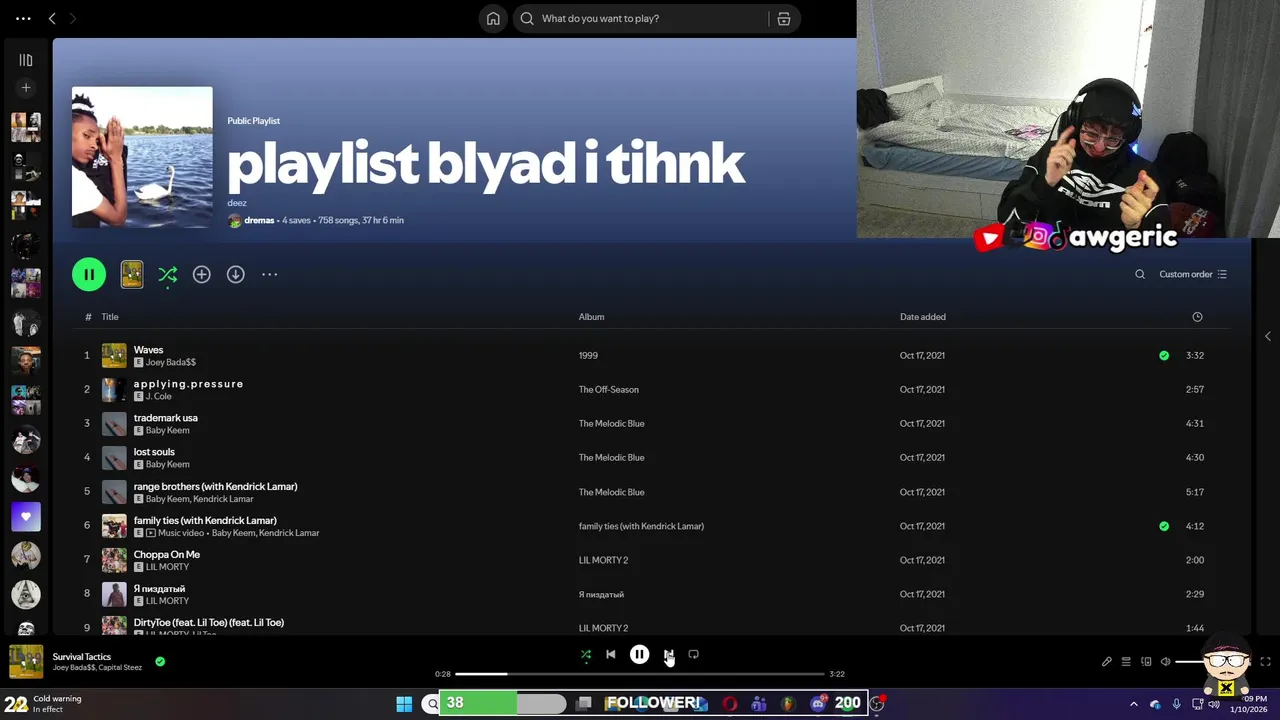Viewport: 1280px width, 720px height.
Task: Enter full screen mode
Action: click(1265, 662)
